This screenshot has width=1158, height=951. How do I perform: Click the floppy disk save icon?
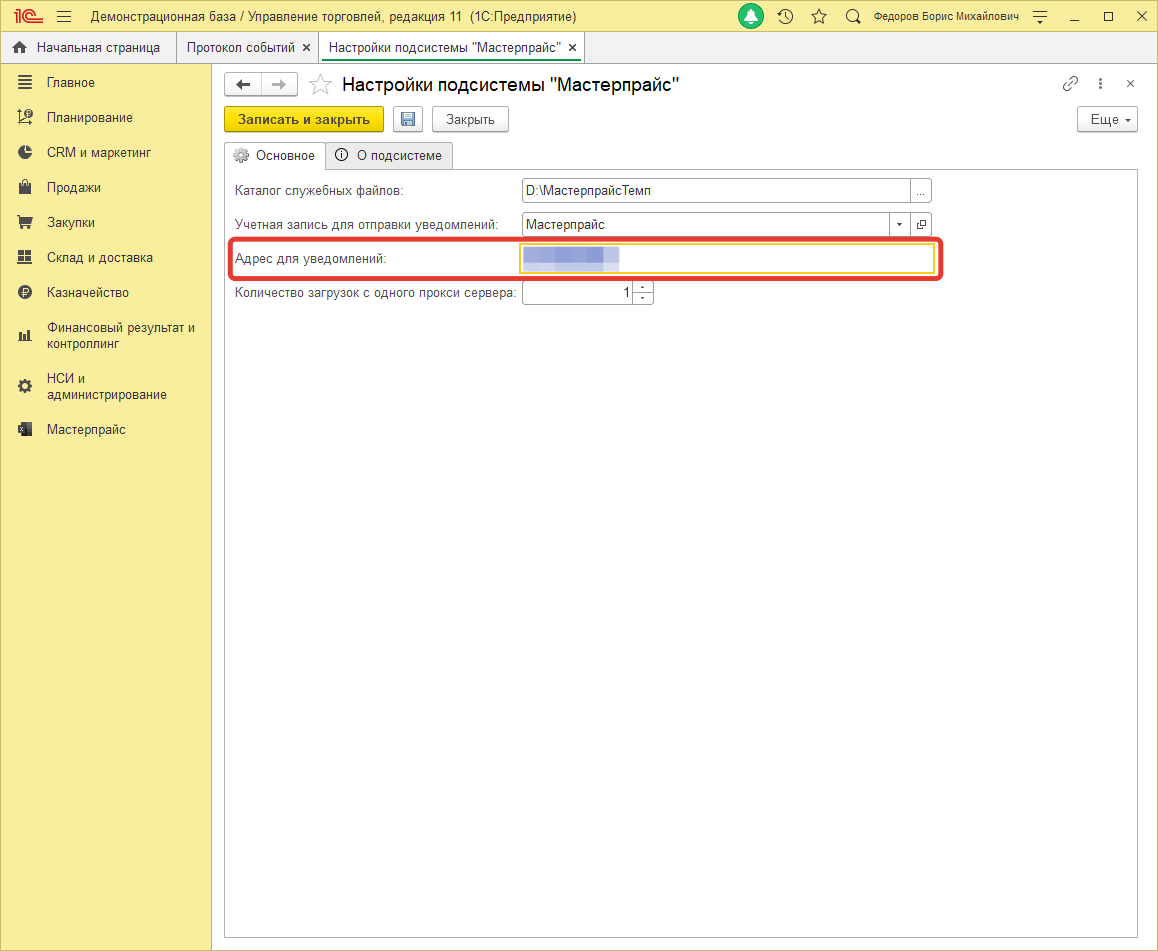tap(408, 119)
